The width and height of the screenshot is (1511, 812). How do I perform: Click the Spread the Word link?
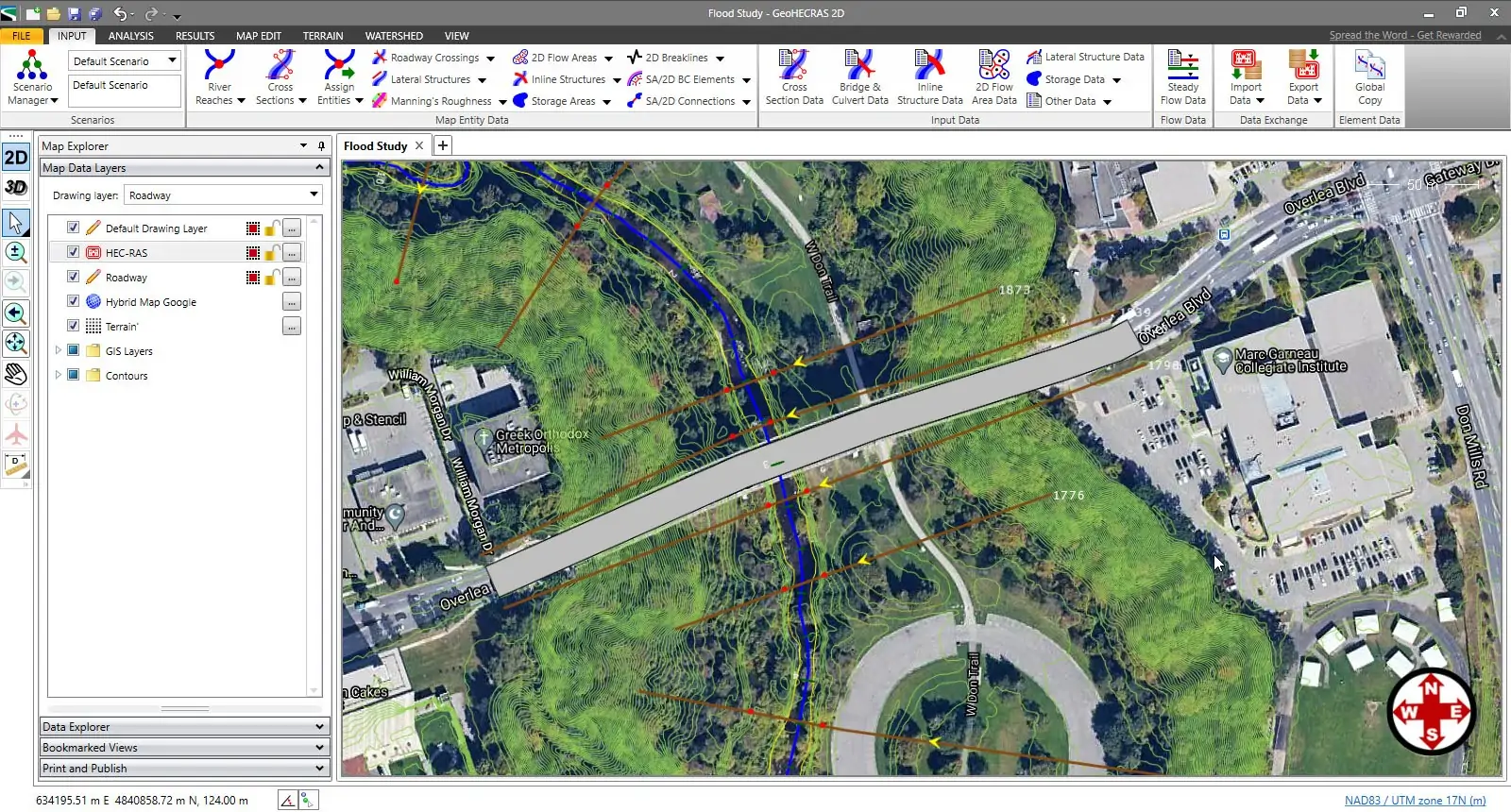tap(1404, 36)
